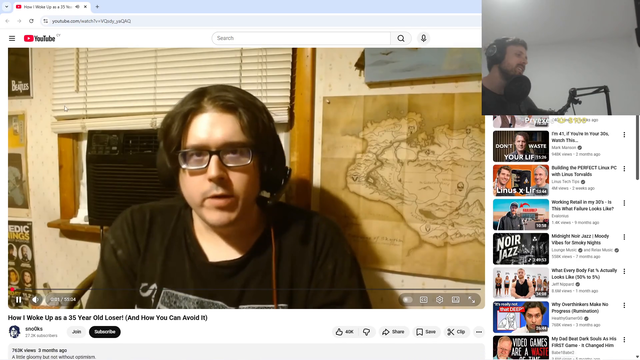Image resolution: width=640 pixels, height=360 pixels.
Task: Click the Linus Tech Tips channel name
Action: [x=565, y=182]
